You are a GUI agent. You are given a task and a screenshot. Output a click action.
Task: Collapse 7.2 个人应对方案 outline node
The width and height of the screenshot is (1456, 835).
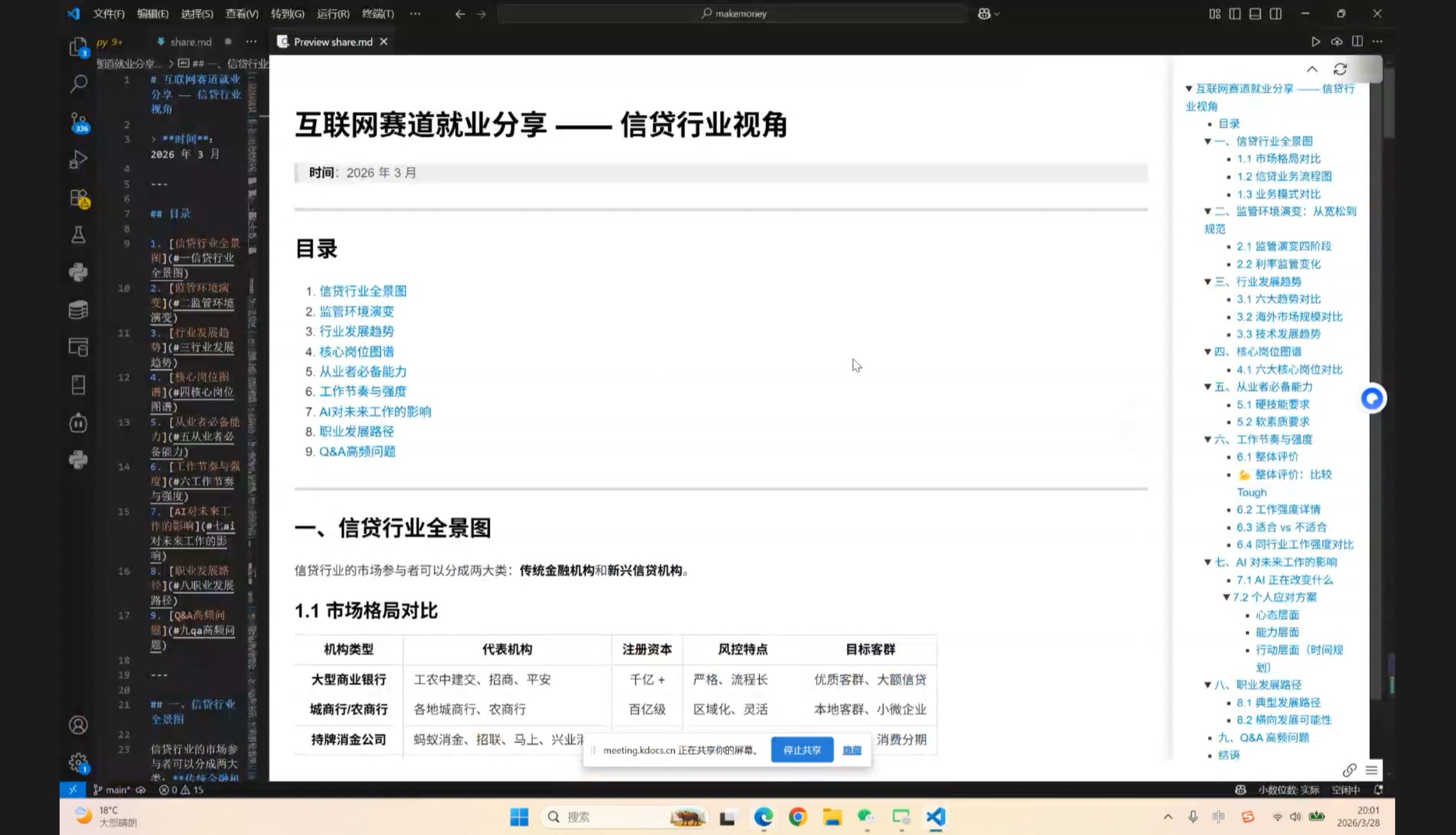tap(1226, 597)
